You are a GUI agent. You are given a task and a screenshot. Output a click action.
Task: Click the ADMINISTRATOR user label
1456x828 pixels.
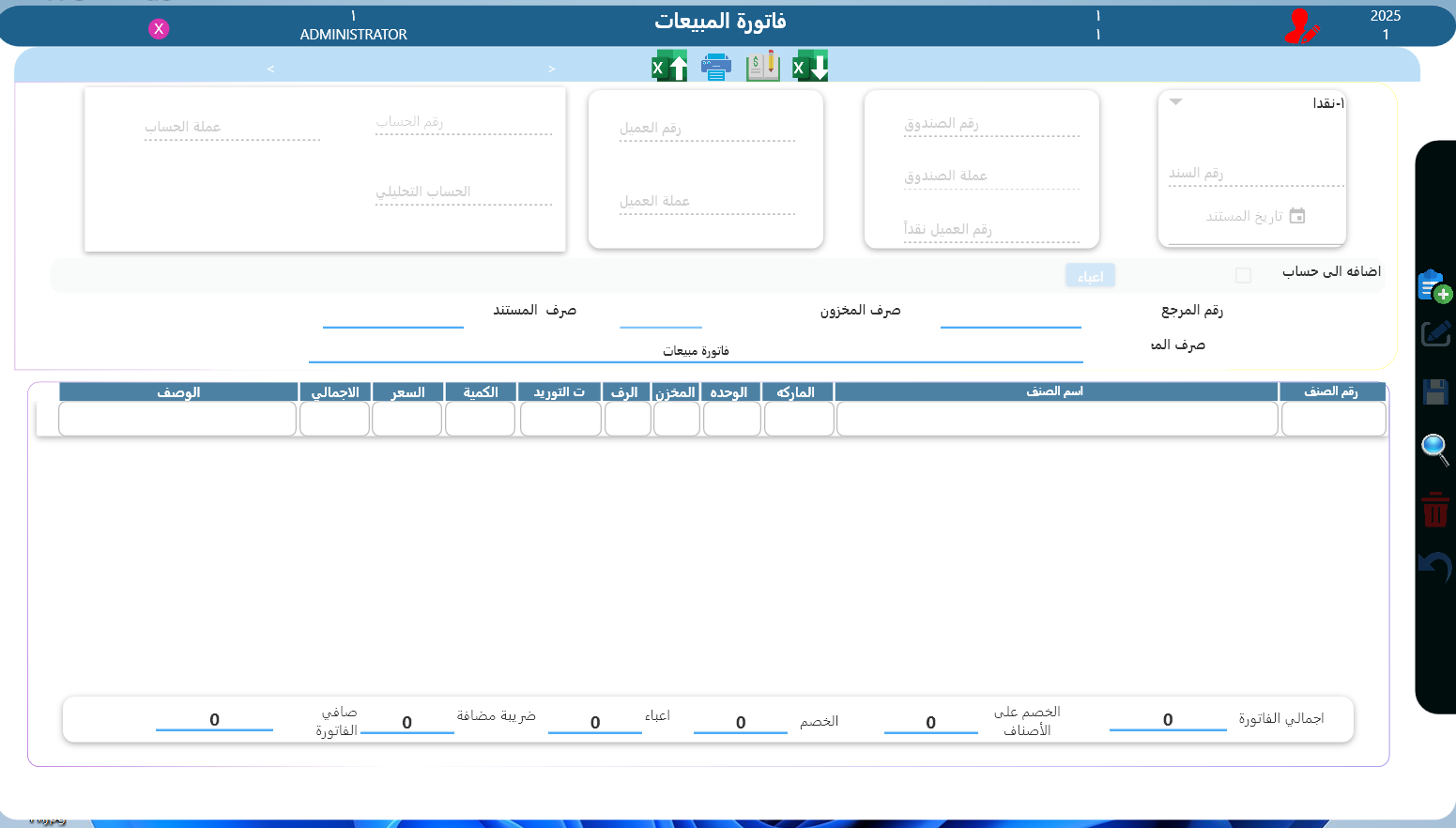353,34
